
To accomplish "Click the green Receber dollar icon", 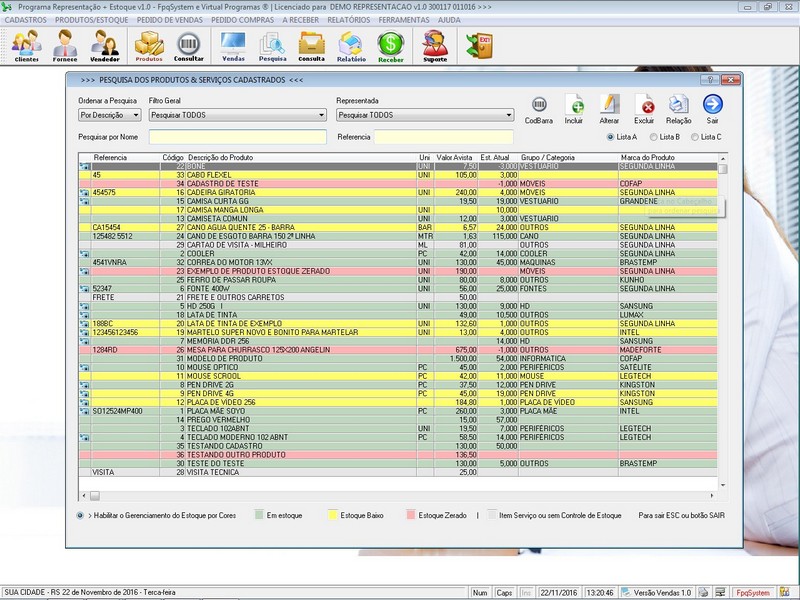I will point(390,45).
